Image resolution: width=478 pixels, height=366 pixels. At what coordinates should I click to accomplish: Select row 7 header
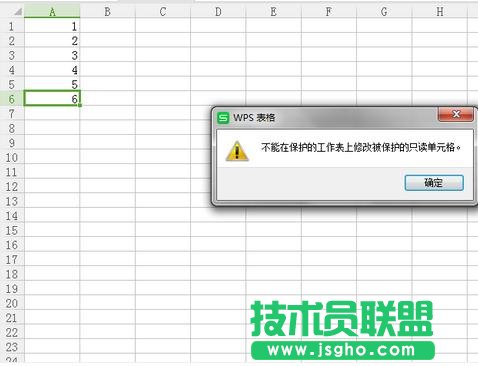(x=12, y=114)
